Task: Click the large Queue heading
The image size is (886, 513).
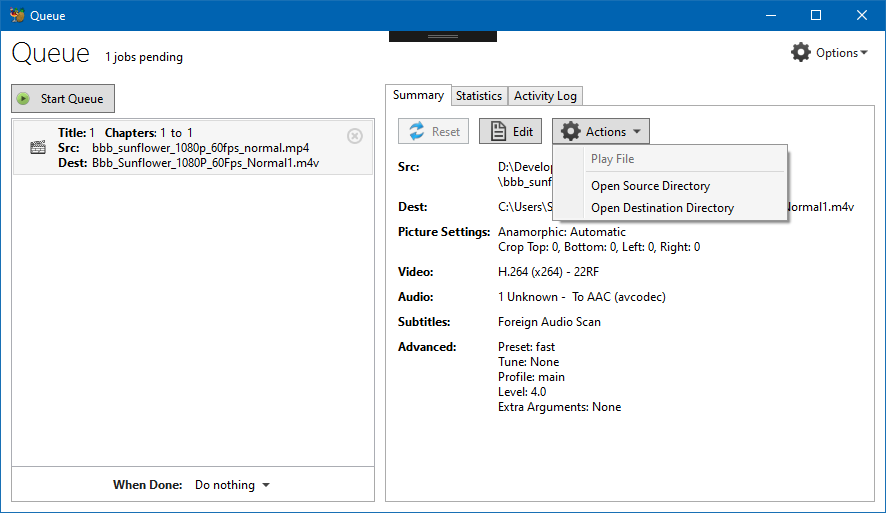Action: (x=50, y=54)
